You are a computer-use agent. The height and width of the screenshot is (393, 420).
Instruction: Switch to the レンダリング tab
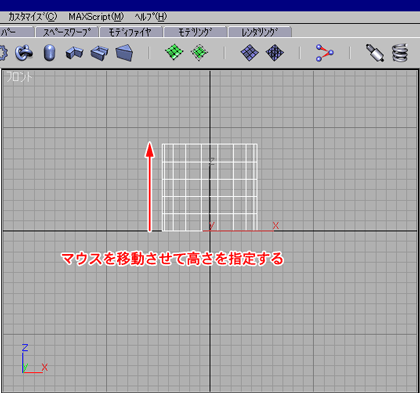point(260,32)
